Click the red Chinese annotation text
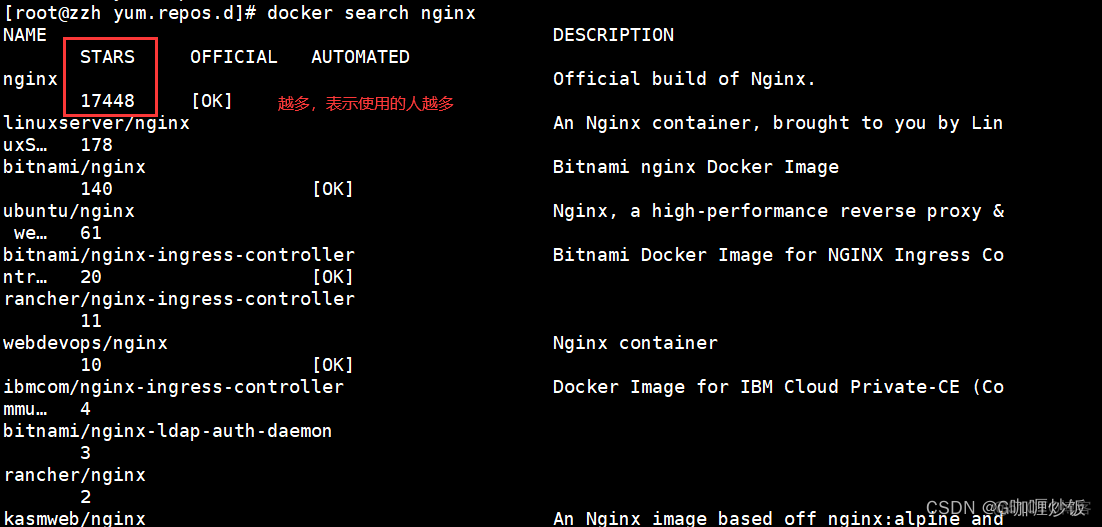The height and width of the screenshot is (527, 1102). coord(366,103)
